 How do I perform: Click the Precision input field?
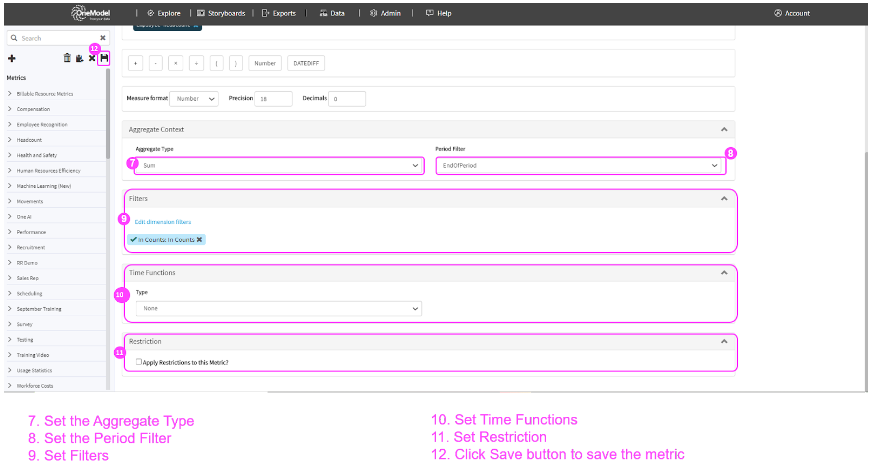click(273, 99)
